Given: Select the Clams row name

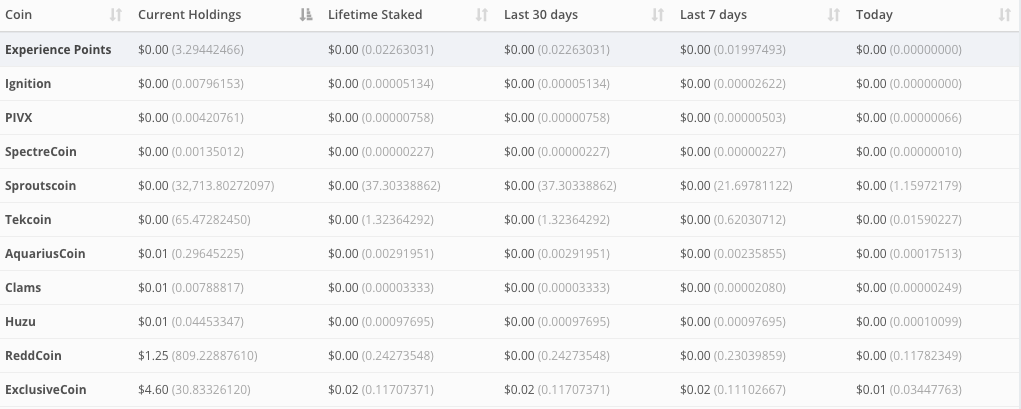Looking at the screenshot, I should click(23, 287).
